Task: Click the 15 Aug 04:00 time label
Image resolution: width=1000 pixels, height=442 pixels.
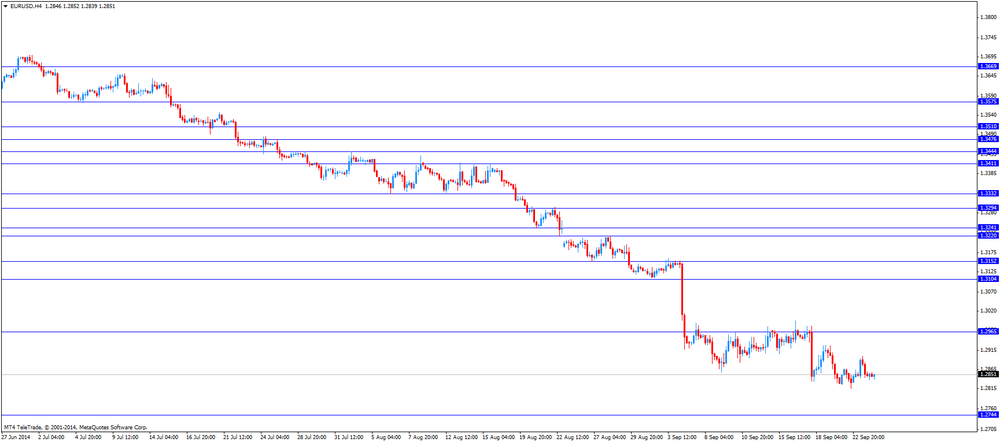Action: 497,438
